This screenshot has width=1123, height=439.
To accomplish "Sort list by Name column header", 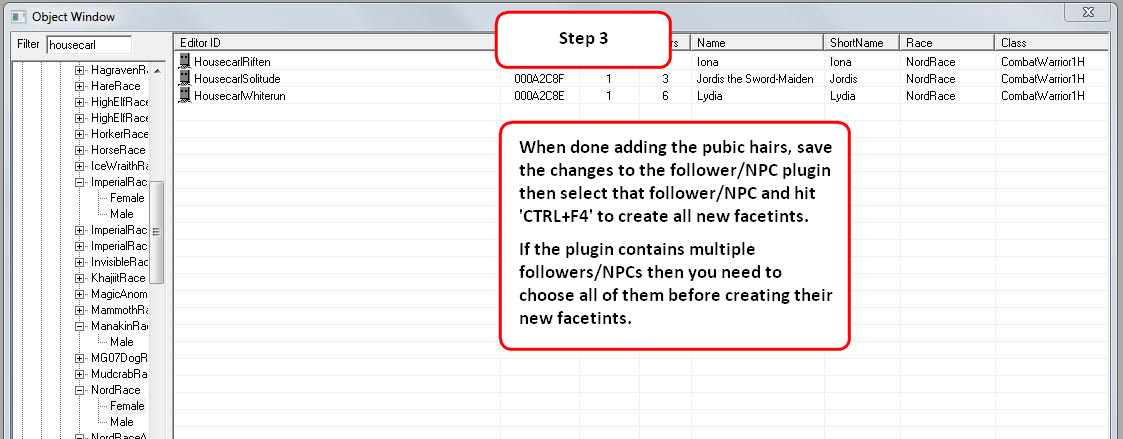I will (x=756, y=43).
